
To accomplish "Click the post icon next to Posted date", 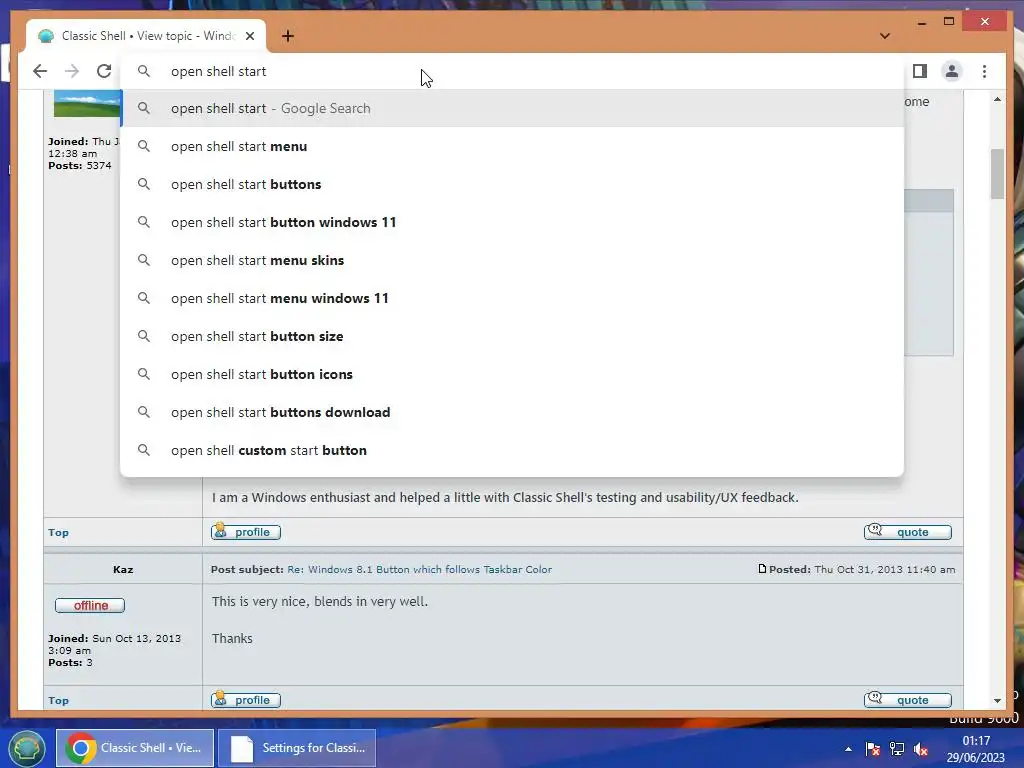I will click(x=761, y=569).
